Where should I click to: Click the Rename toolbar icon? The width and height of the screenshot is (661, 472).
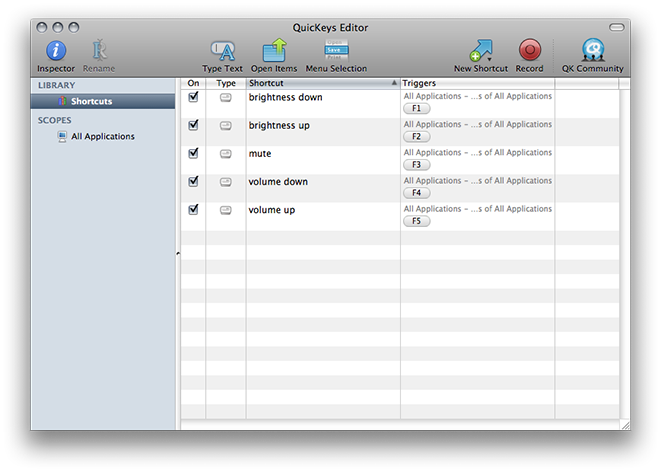tap(99, 51)
